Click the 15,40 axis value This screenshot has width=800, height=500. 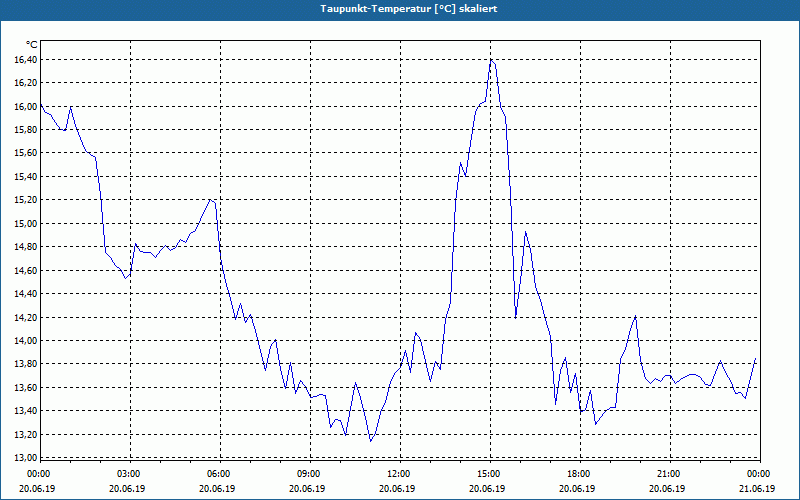pyautogui.click(x=25, y=177)
